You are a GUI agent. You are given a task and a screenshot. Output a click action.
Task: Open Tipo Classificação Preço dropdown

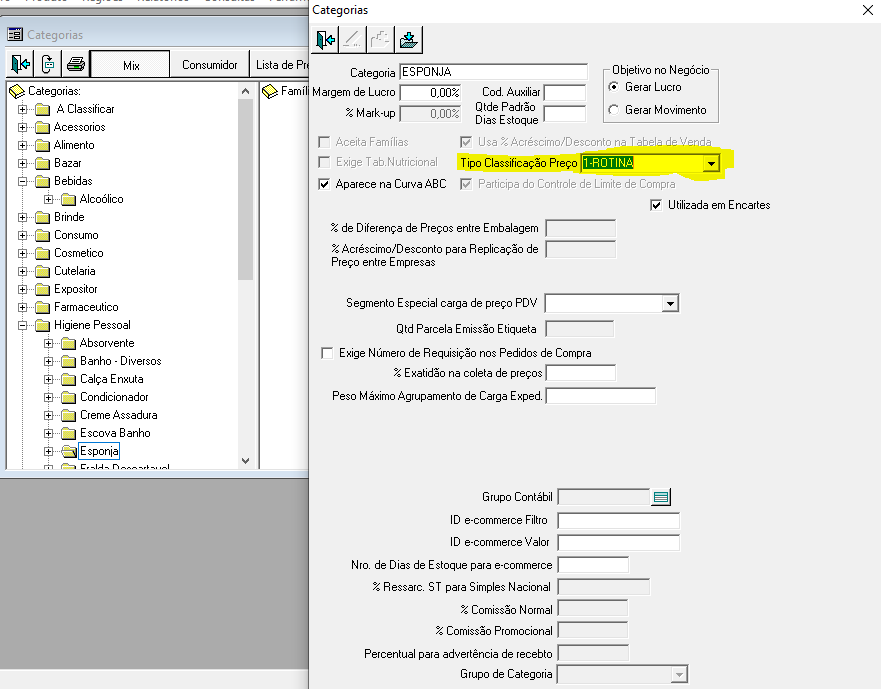click(711, 164)
